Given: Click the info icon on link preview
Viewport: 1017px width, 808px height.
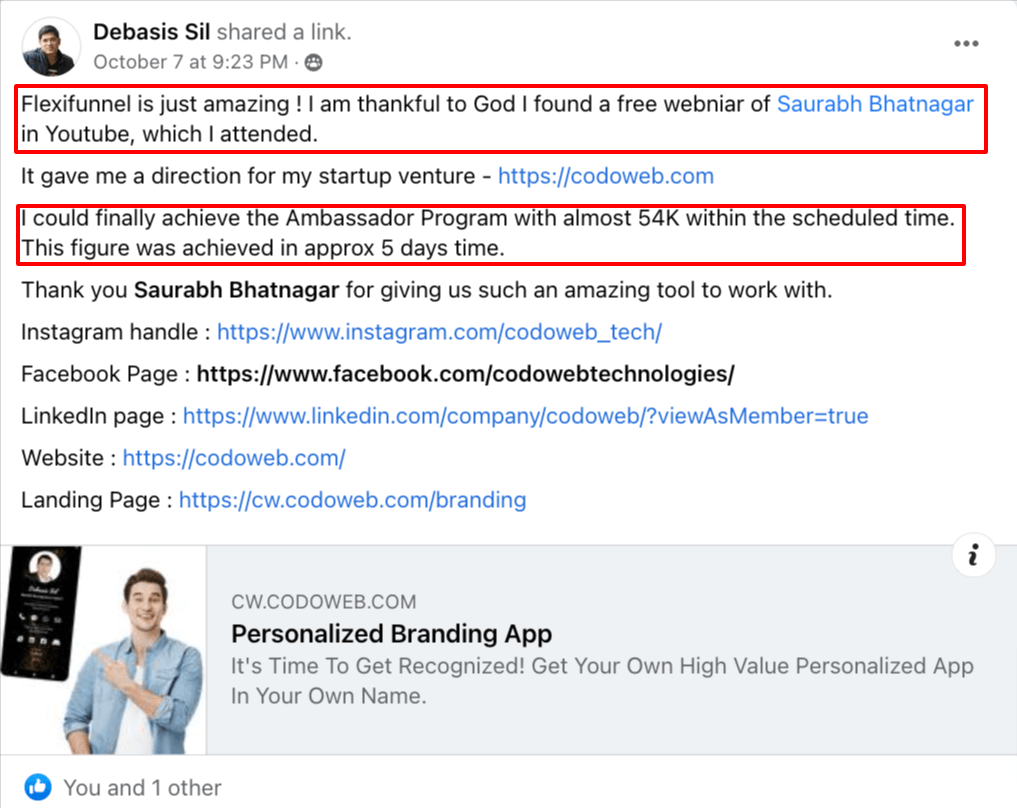Looking at the screenshot, I should tap(973, 554).
